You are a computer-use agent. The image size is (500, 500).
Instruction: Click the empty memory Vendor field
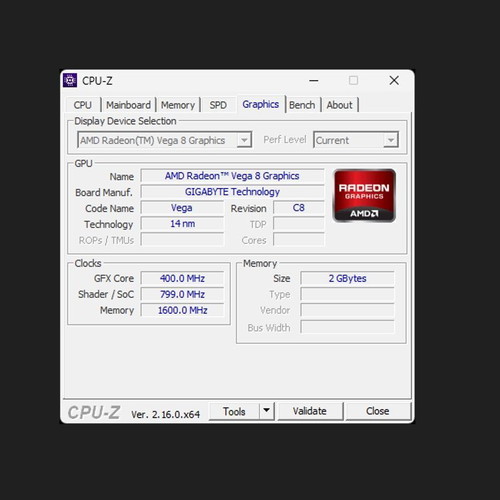[x=347, y=310]
